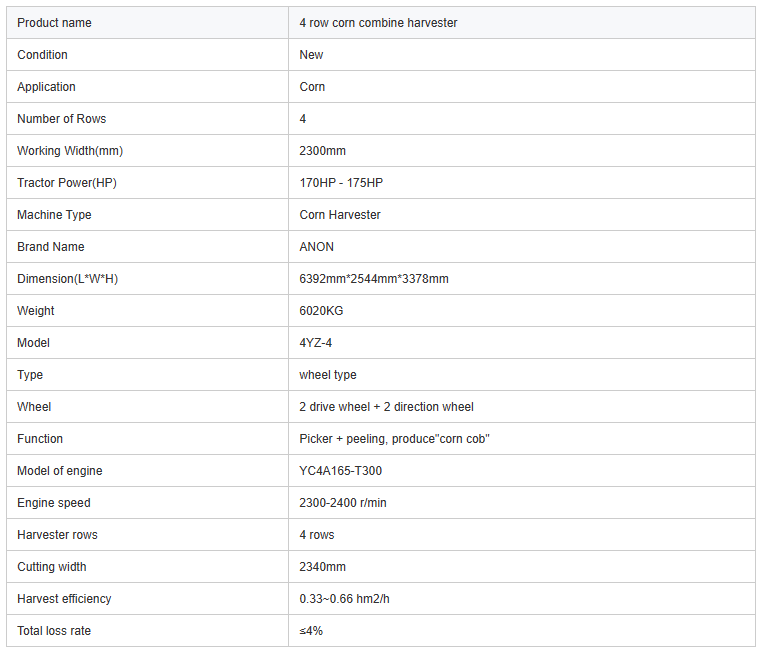Click the Working Width value 2300mm
This screenshot has height=653, width=760.
322,151
